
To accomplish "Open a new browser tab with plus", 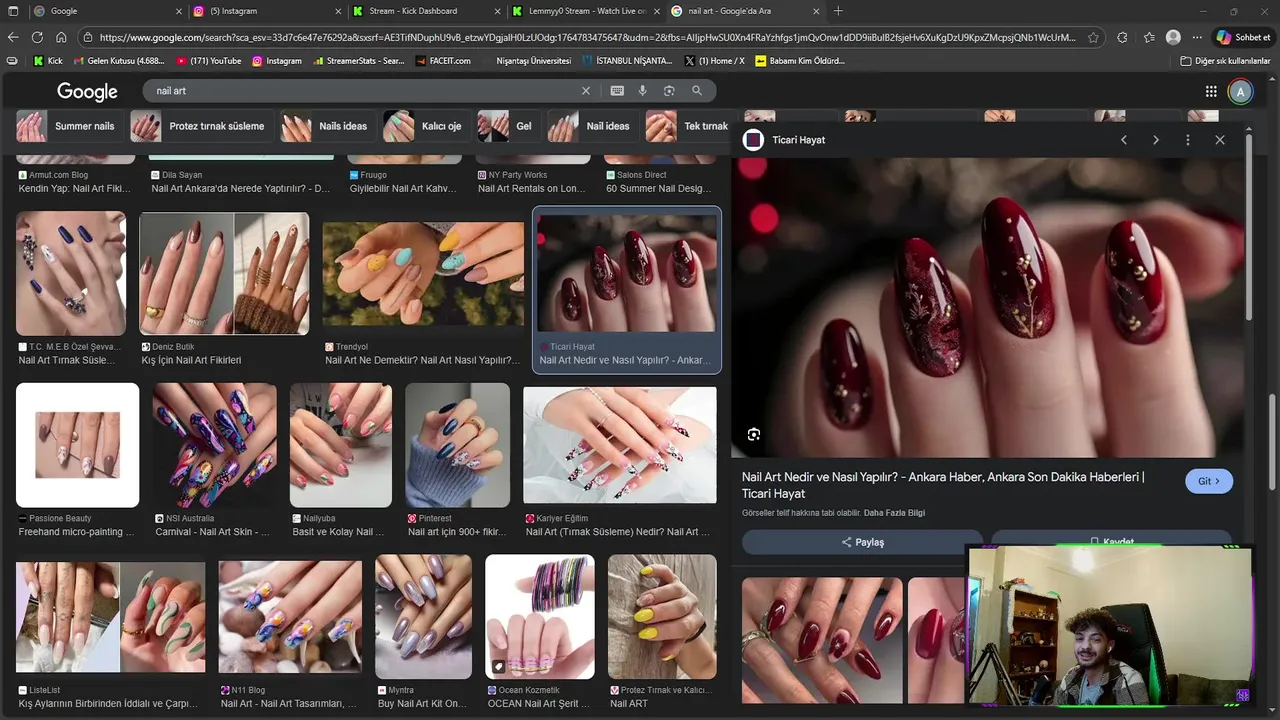I will [838, 11].
